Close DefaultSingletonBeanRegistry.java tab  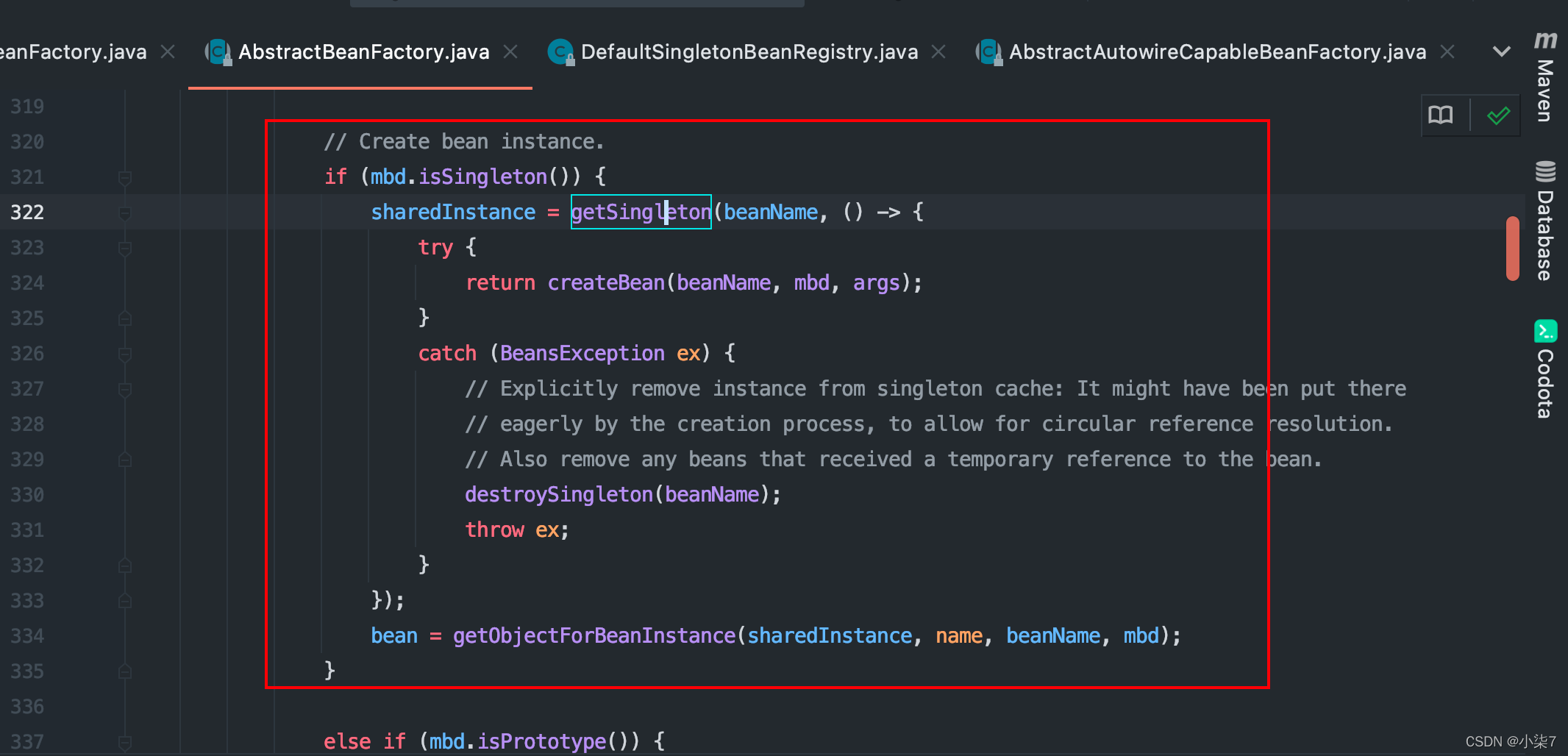938,52
